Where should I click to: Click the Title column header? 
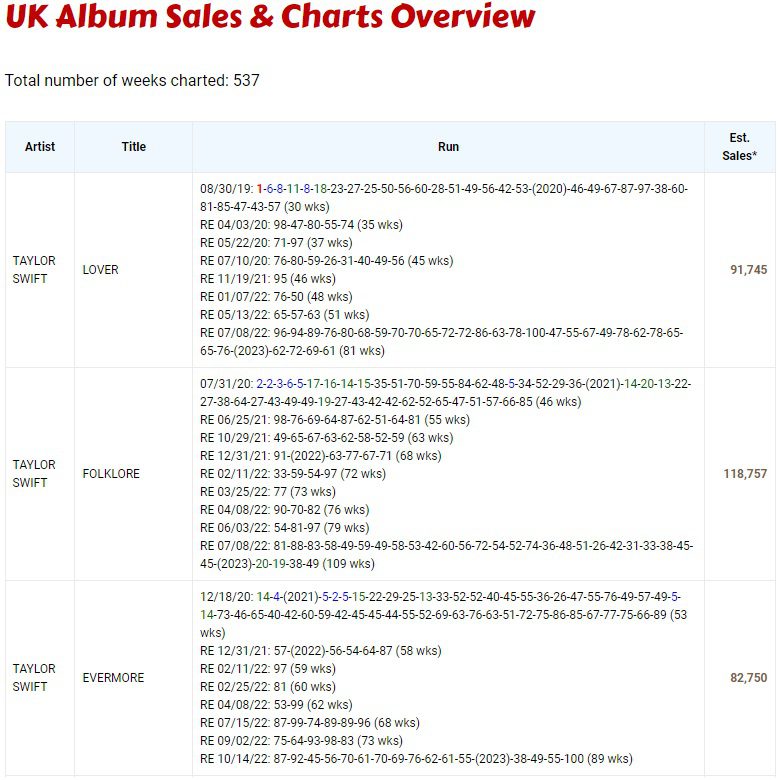click(134, 147)
